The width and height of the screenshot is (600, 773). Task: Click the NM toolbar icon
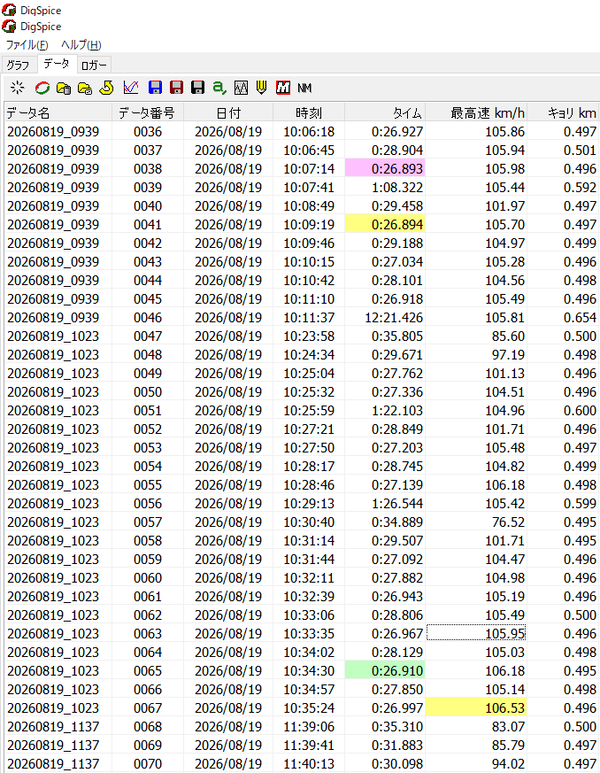(304, 88)
